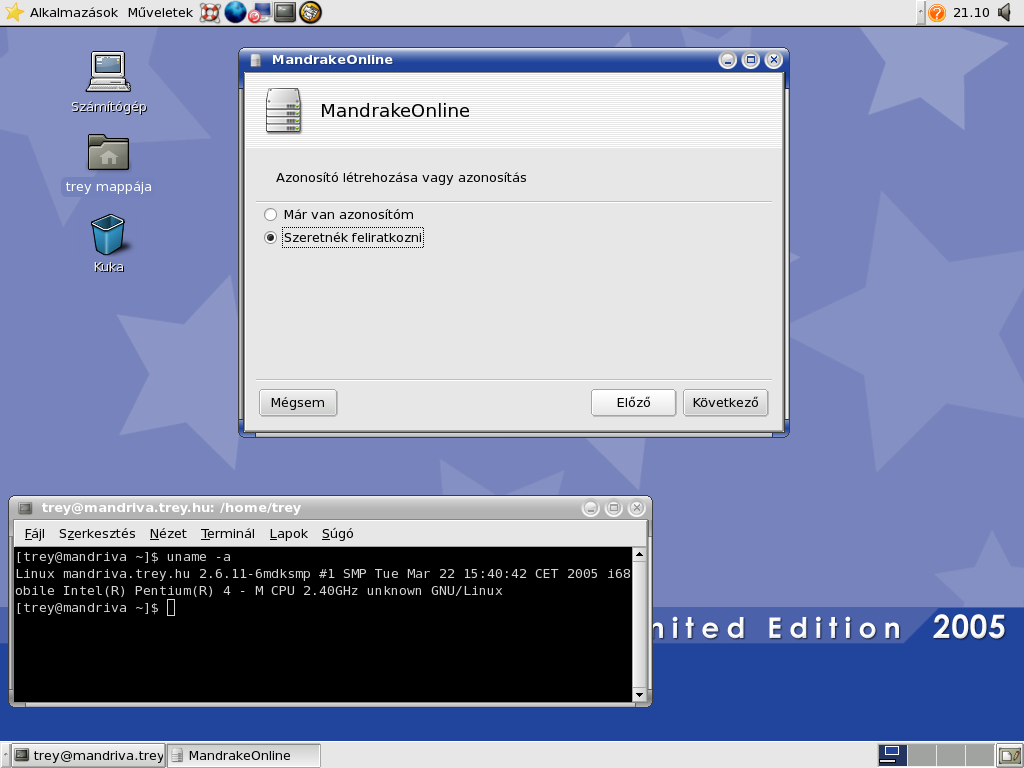Viewport: 1024px width, 768px height.
Task: Click the speaker volume icon
Action: 1006,12
